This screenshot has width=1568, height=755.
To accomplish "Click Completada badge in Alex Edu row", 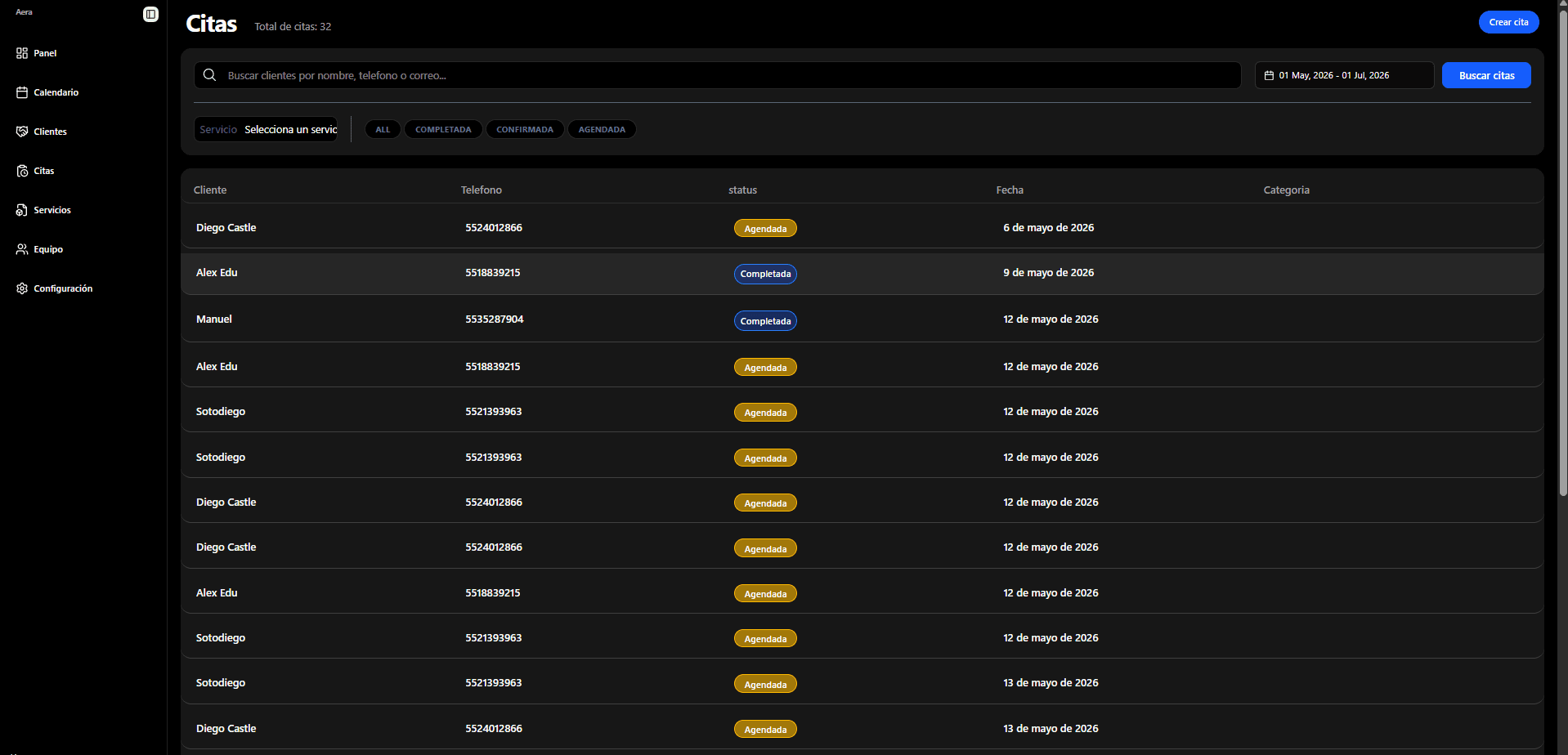I will click(x=765, y=274).
